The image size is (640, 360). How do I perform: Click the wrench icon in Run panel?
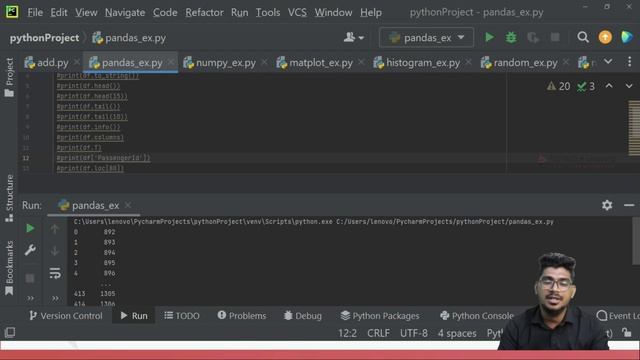coord(30,250)
